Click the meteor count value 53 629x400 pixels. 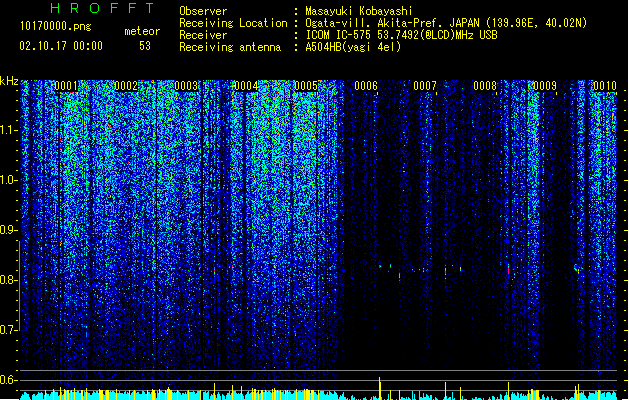click(x=145, y=46)
